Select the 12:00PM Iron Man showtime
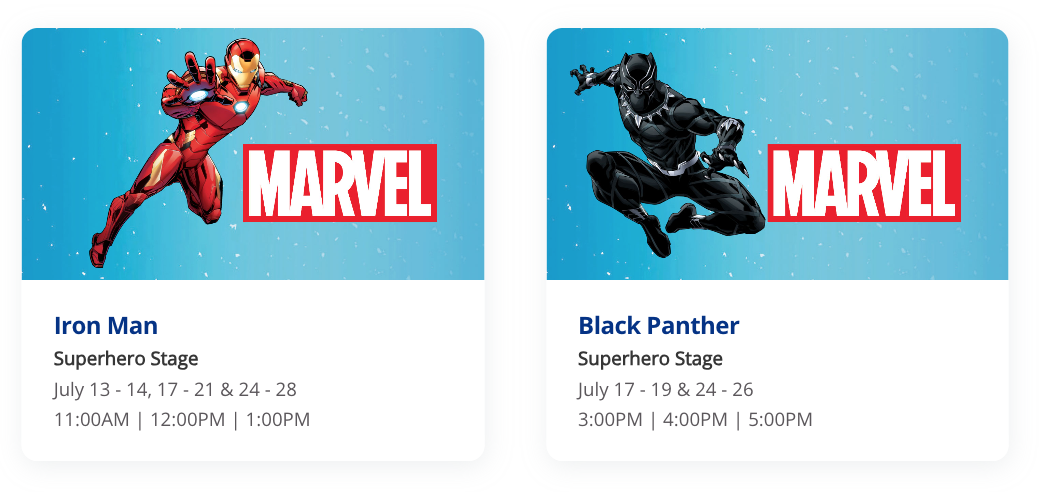The height and width of the screenshot is (492, 1050). pos(186,420)
